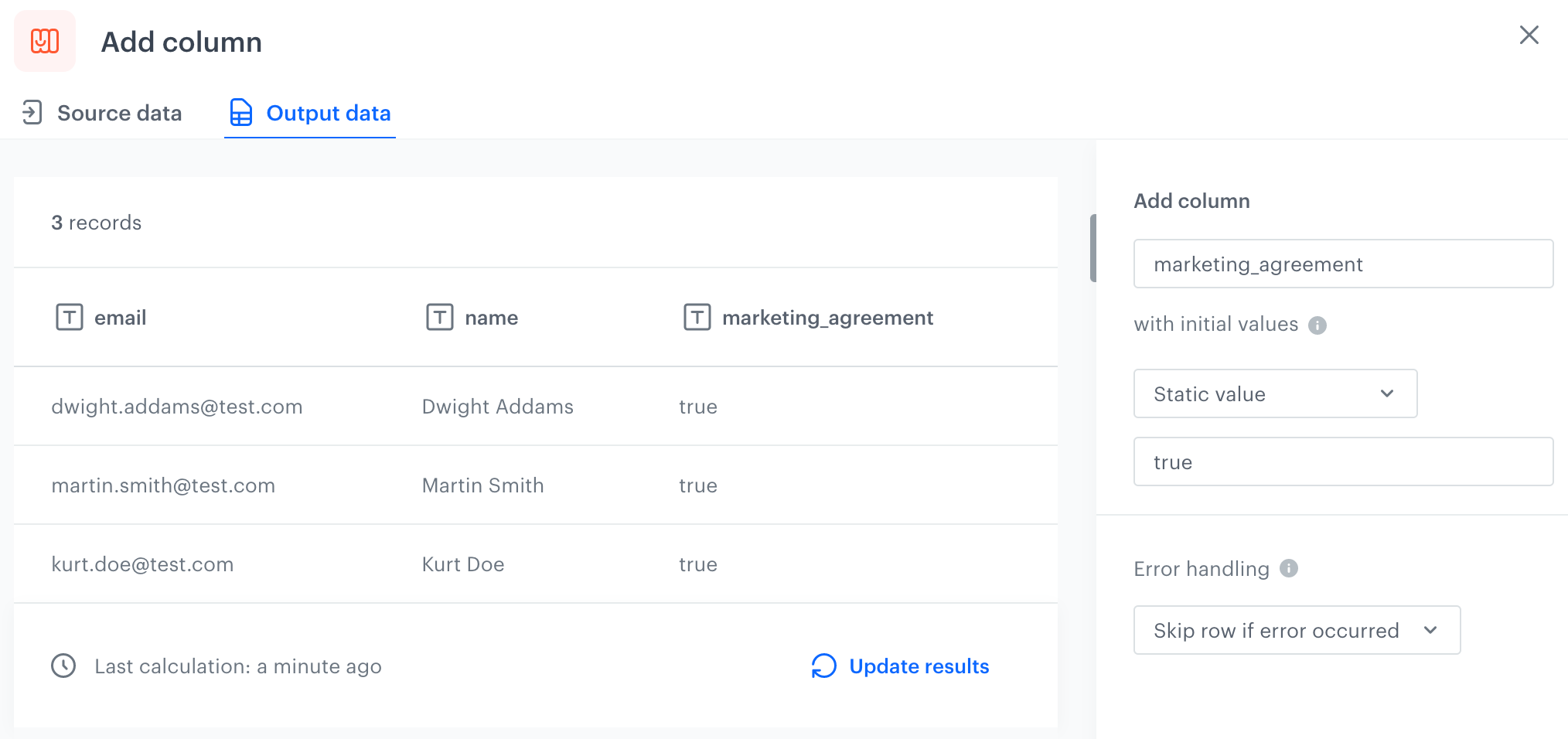Click the Update results refresh icon
The height and width of the screenshot is (739, 1568).
coord(824,666)
